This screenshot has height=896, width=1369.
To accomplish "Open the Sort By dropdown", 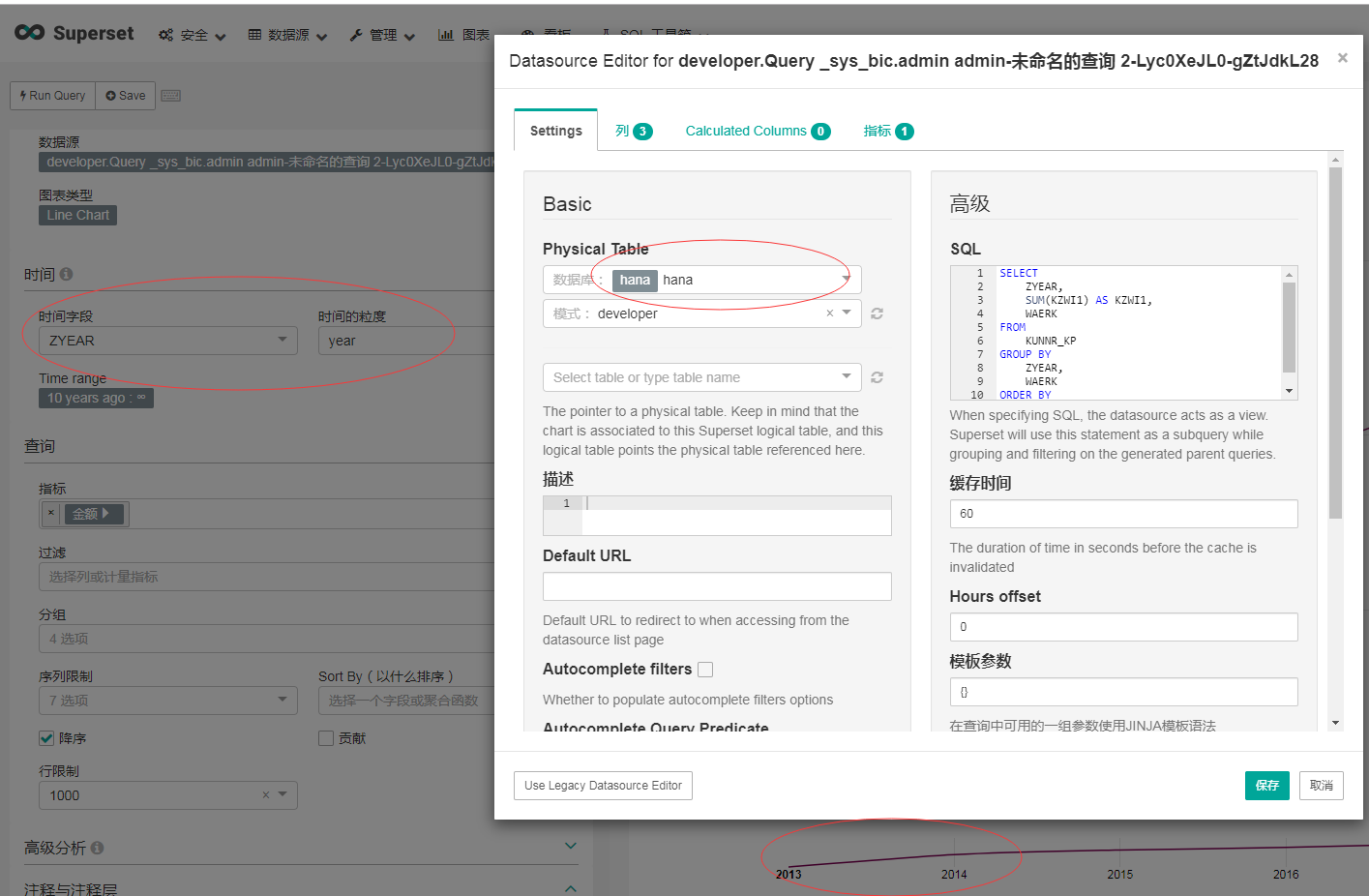I will 406,701.
